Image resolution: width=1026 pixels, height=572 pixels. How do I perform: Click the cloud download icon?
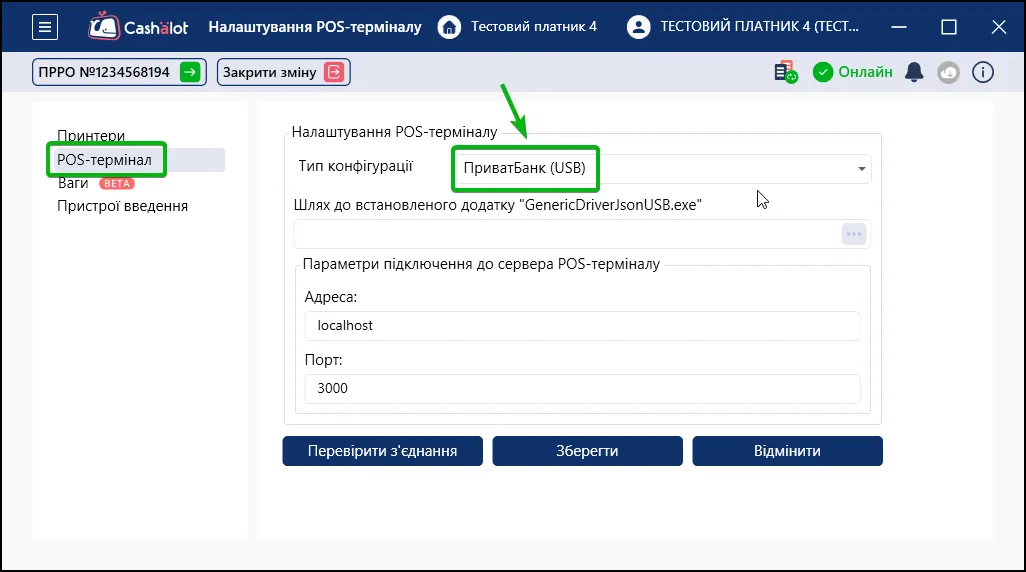click(948, 72)
